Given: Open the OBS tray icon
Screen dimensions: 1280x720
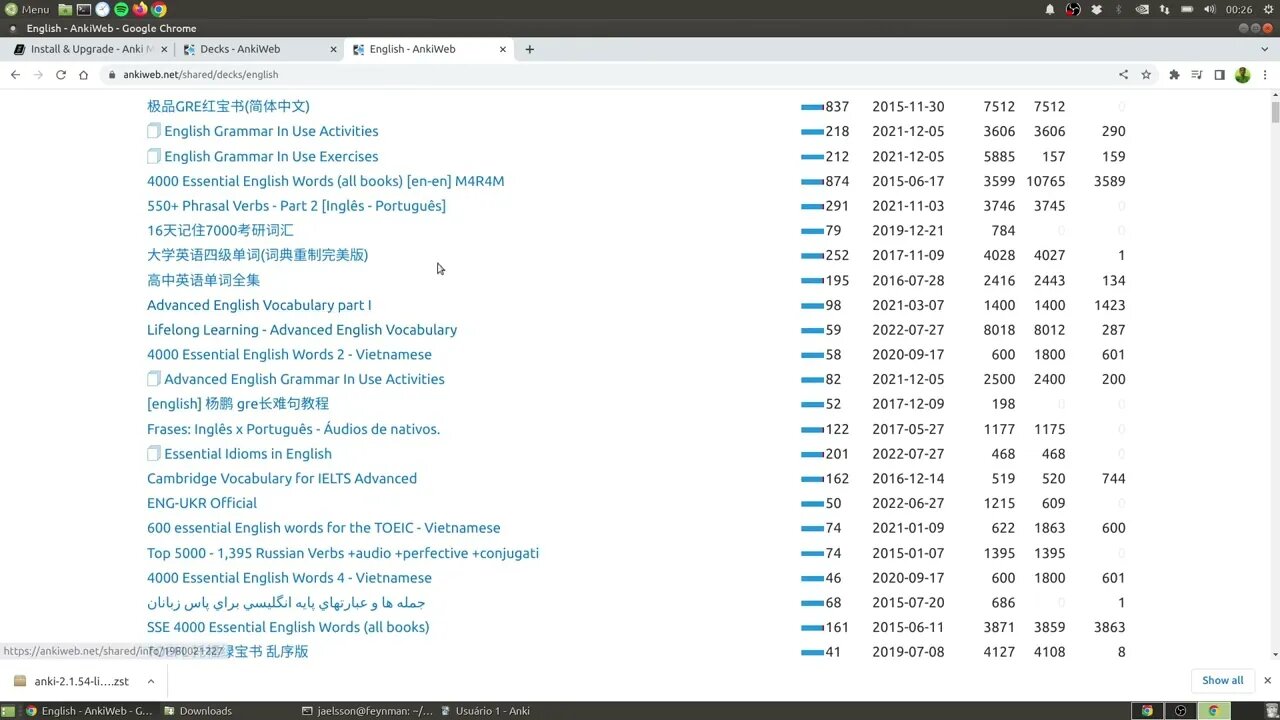Looking at the screenshot, I should pos(1073,9).
